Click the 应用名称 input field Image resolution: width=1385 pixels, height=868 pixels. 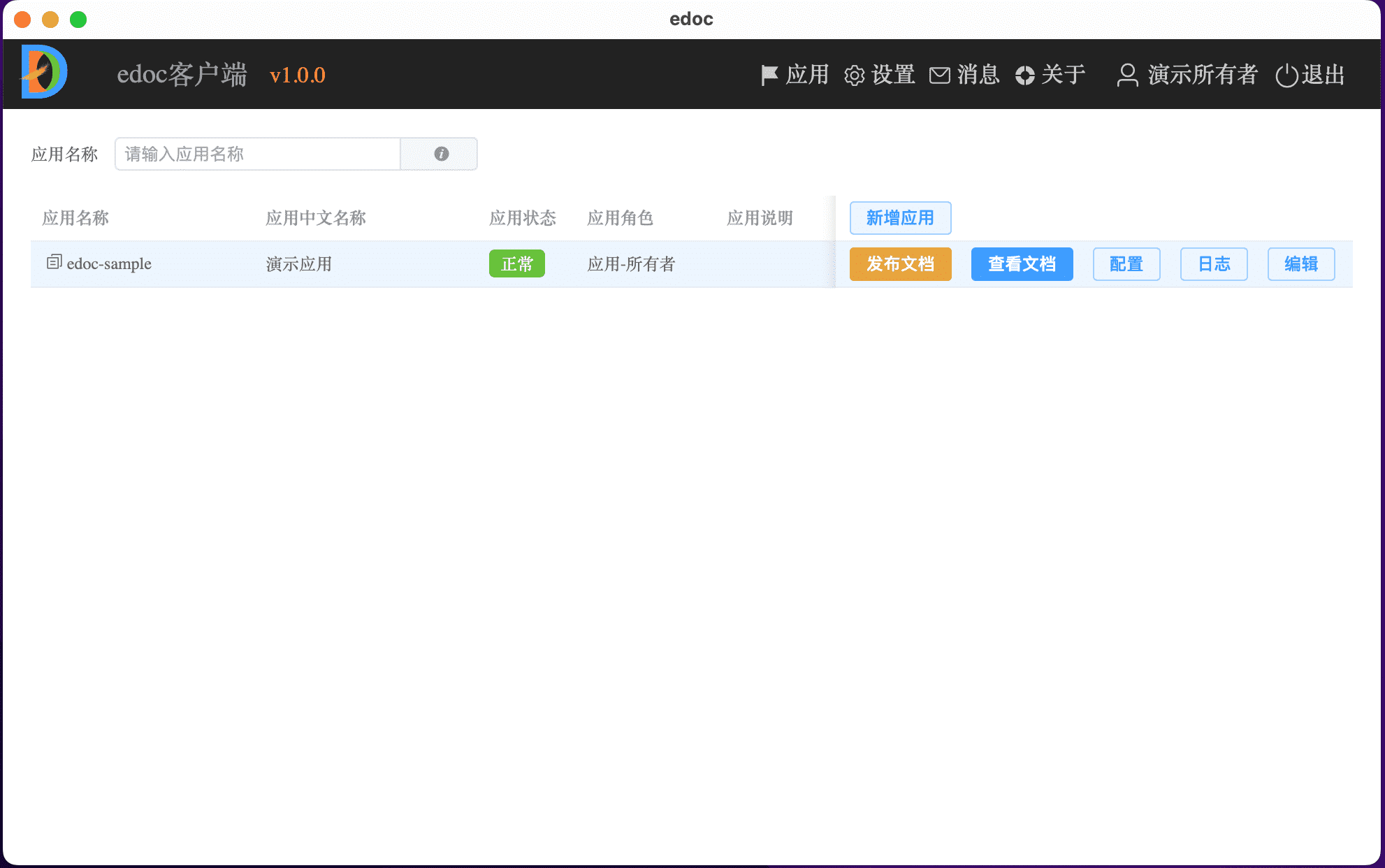[257, 153]
